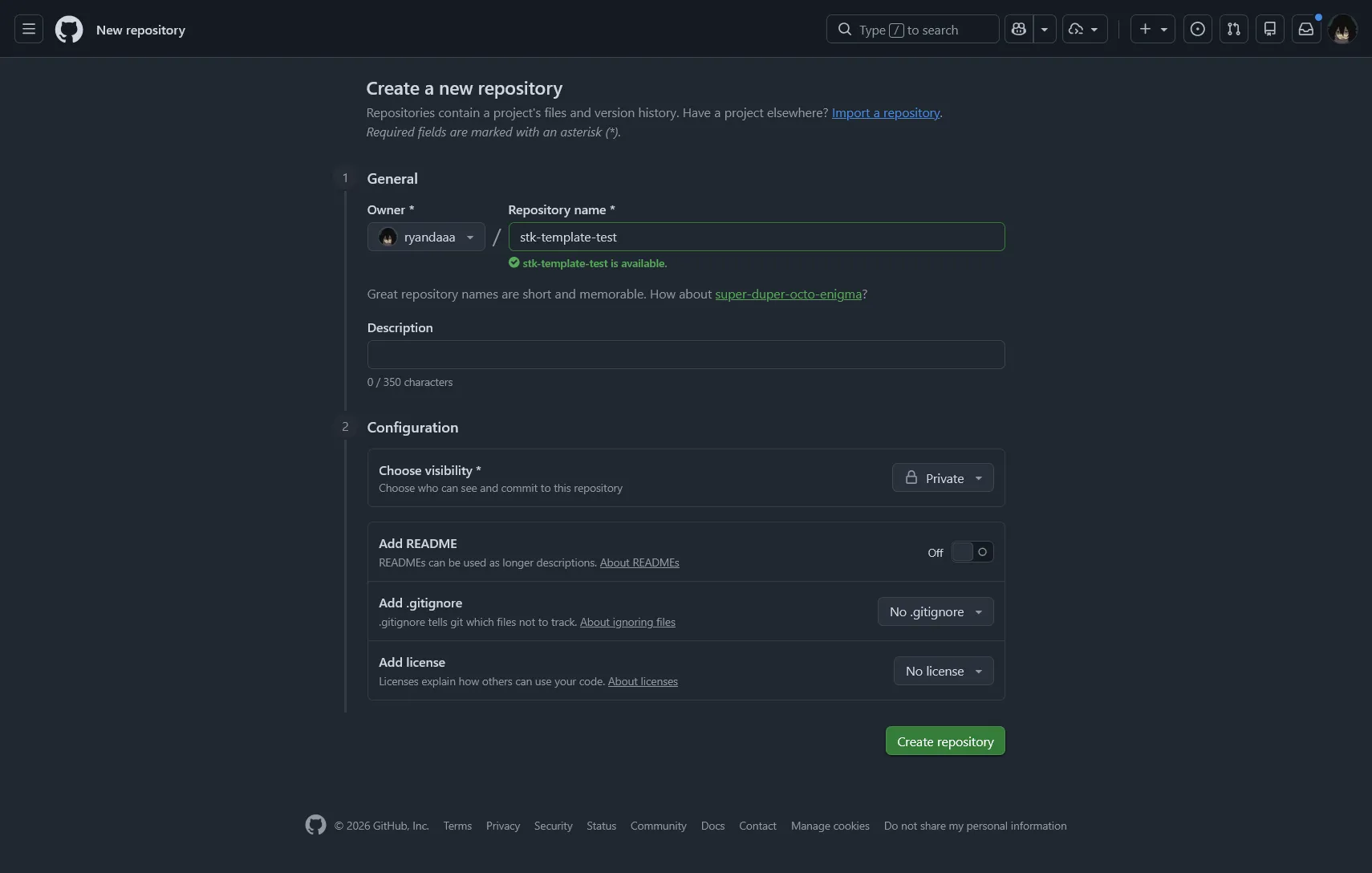Click the Create repository button
The height and width of the screenshot is (873, 1372).
point(945,741)
